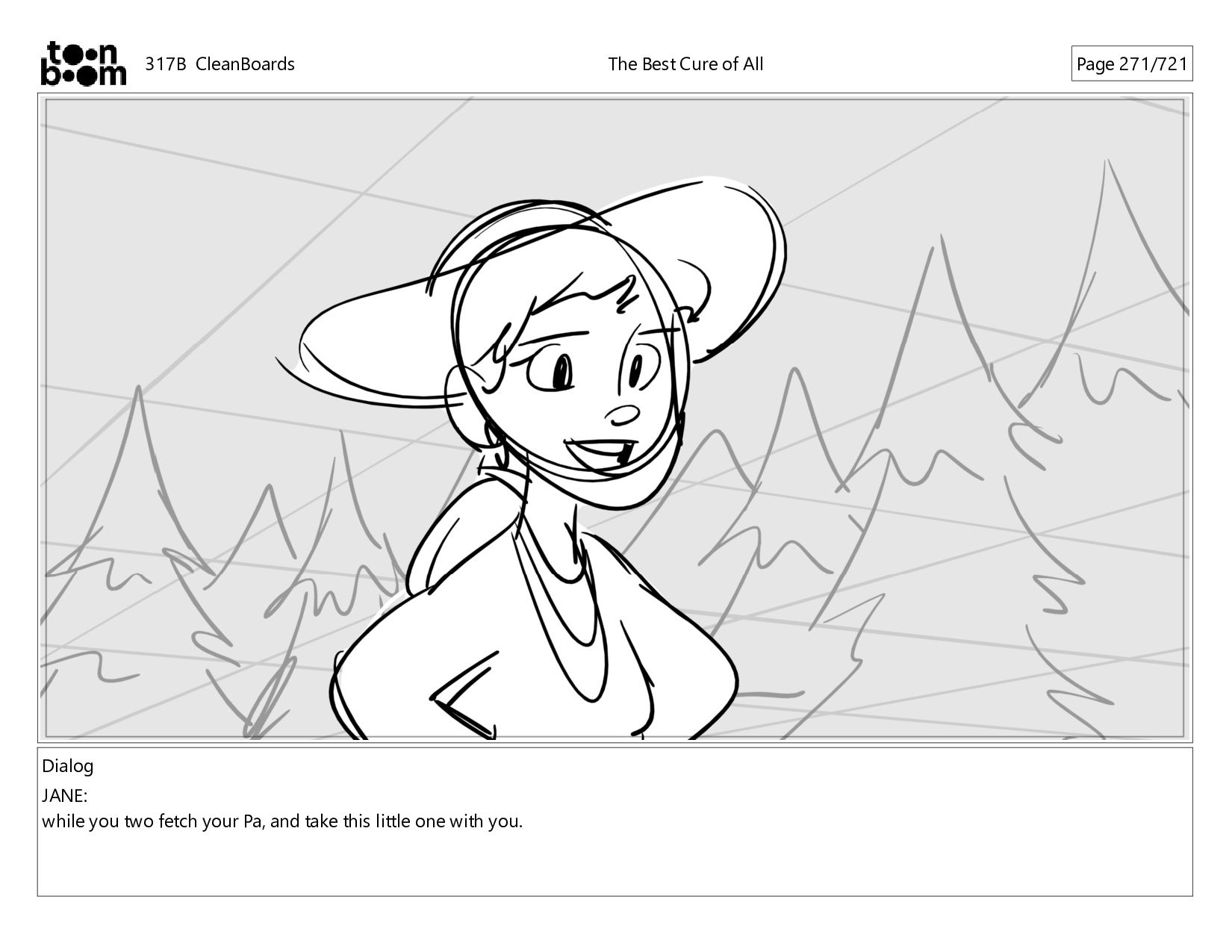Click the 'Dialog' label
Image resolution: width=1232 pixels, height=952 pixels.
click(x=68, y=766)
